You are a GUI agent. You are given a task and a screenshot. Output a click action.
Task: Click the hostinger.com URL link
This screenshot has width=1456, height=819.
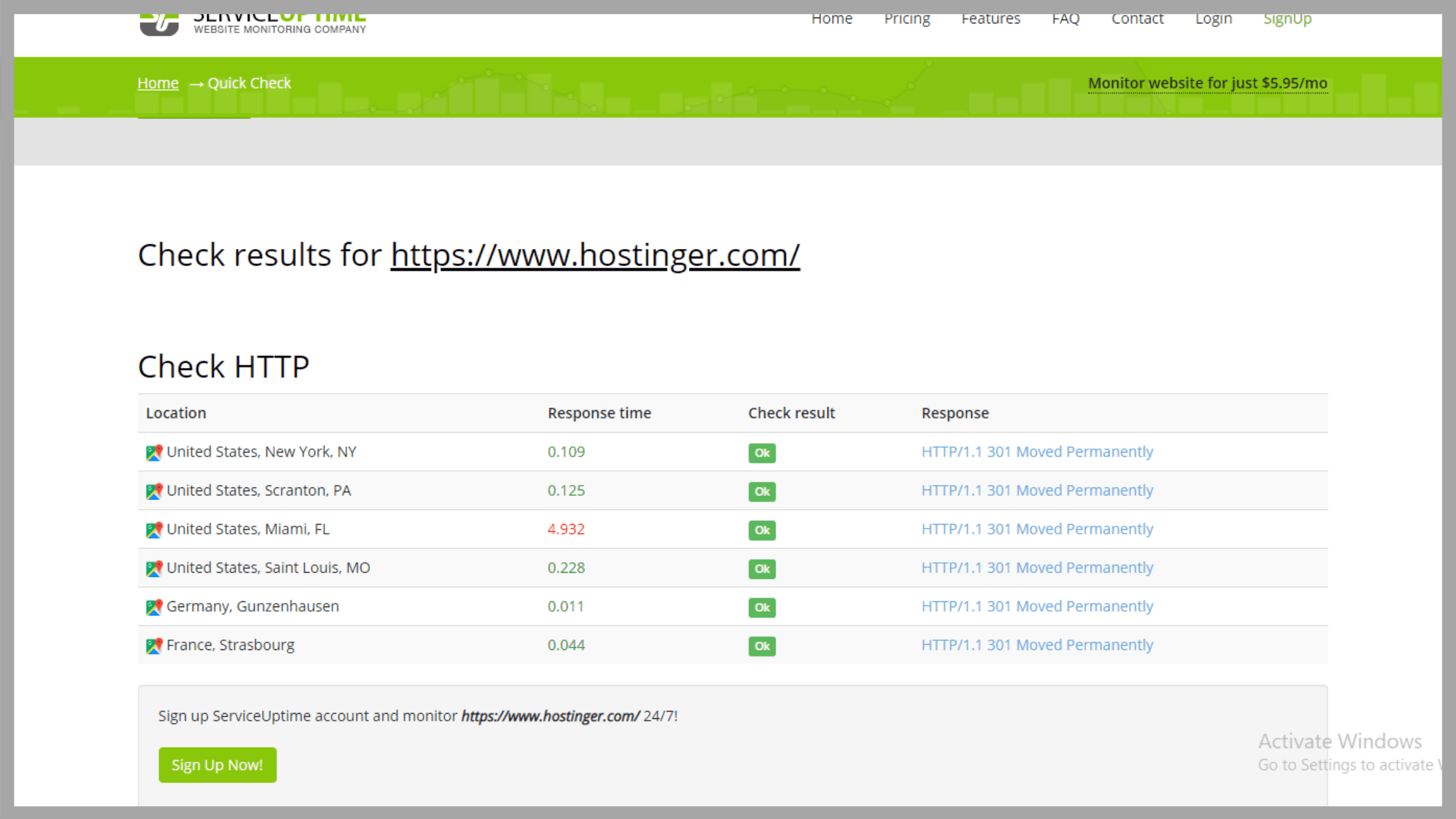point(595,254)
